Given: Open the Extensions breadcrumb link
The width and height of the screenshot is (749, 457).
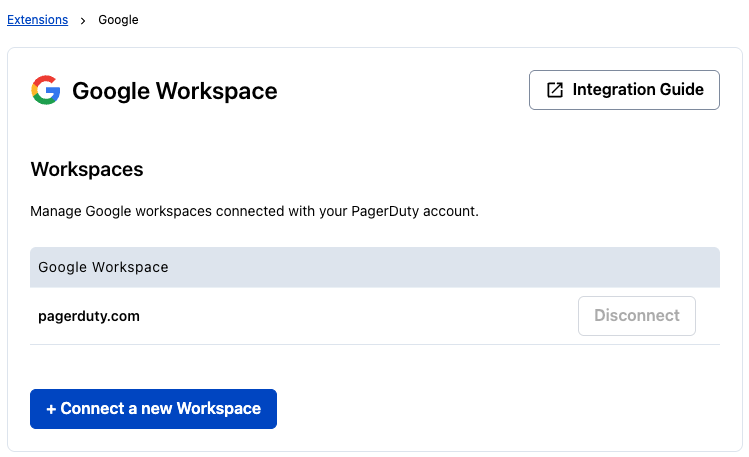Looking at the screenshot, I should pyautogui.click(x=37, y=20).
